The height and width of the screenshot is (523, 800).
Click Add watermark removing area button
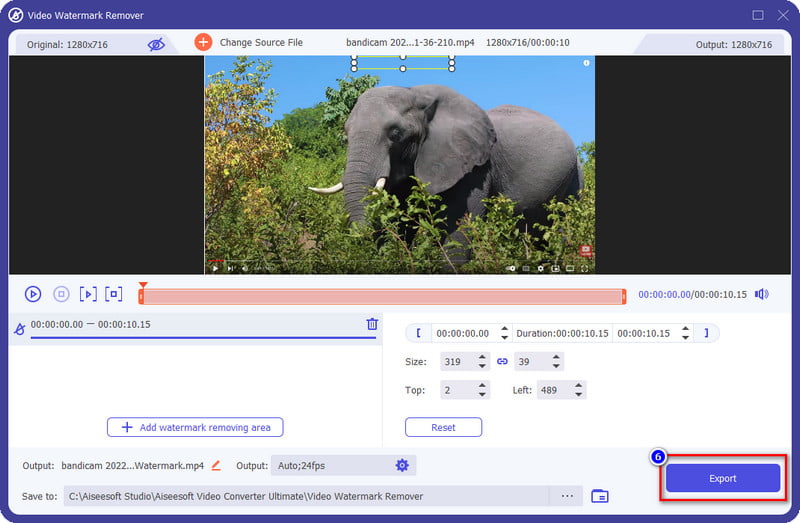[195, 427]
